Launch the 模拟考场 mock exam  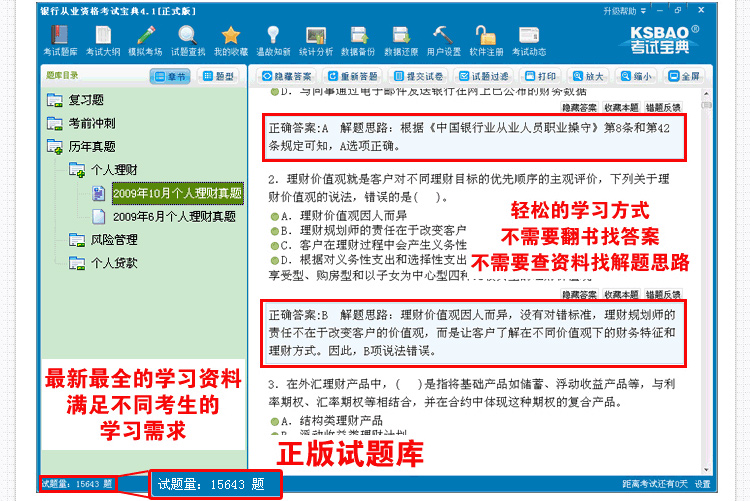[x=145, y=40]
